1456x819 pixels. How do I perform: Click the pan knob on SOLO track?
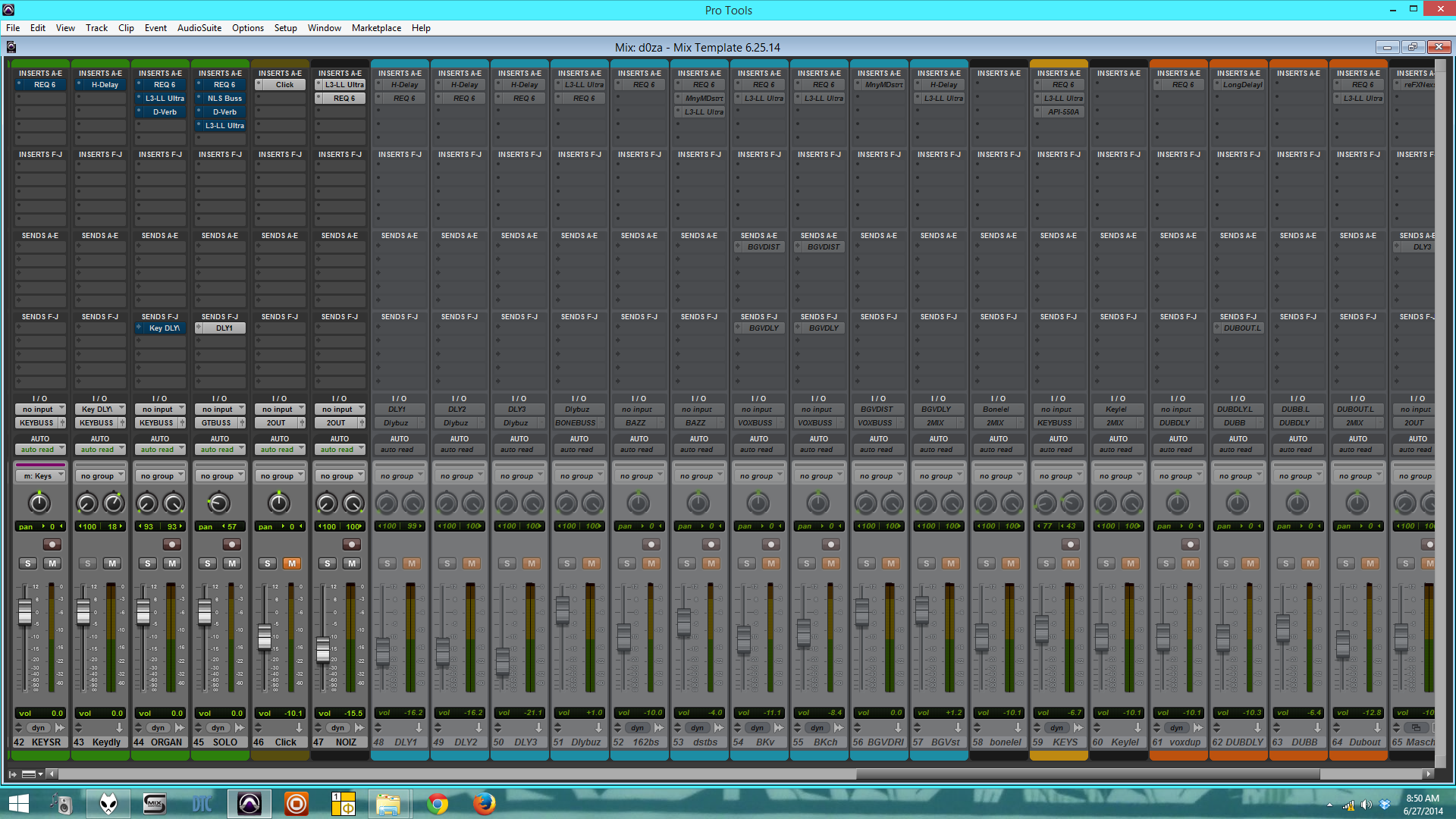(219, 503)
